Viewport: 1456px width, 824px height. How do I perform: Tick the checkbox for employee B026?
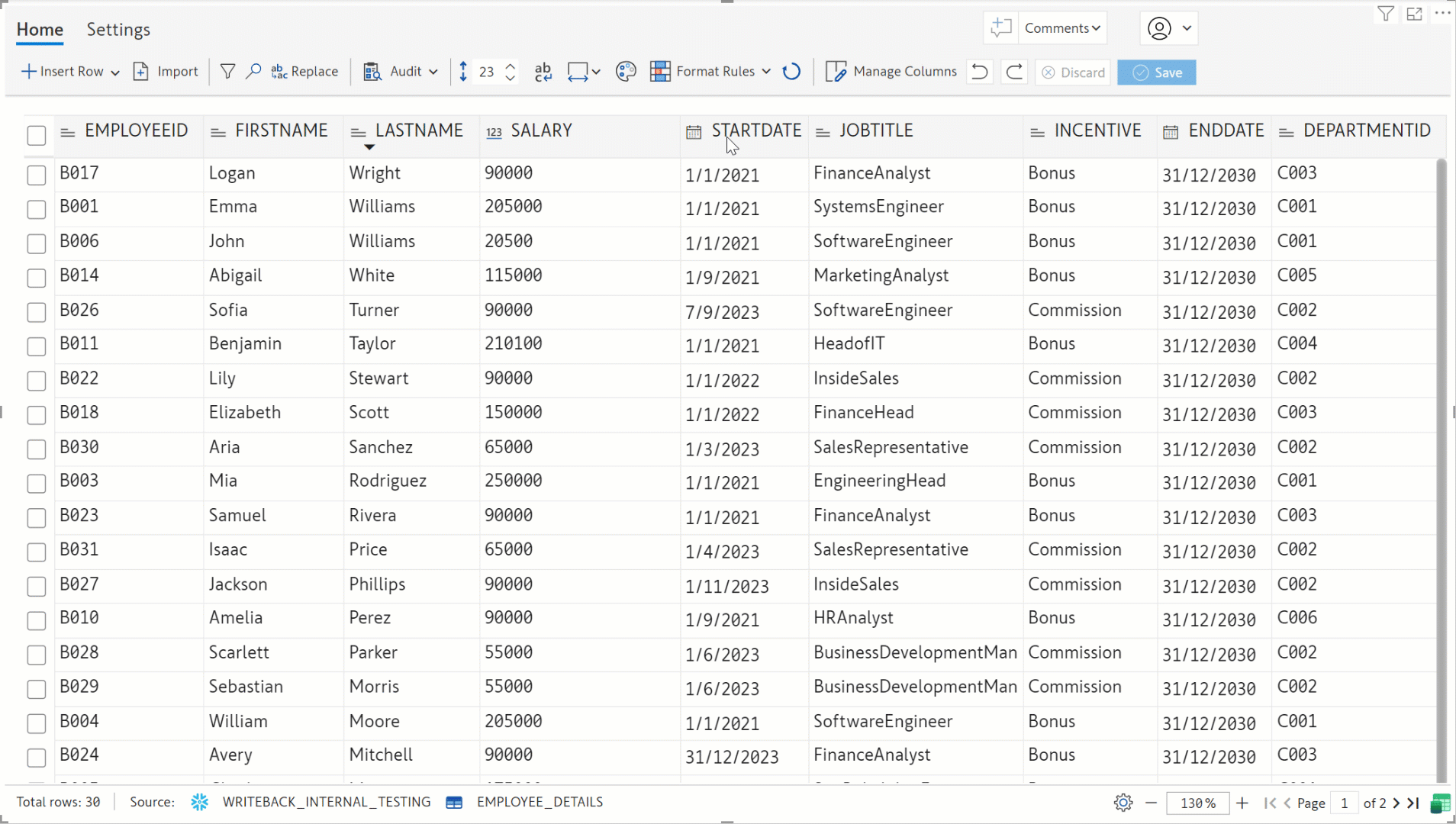coord(37,312)
